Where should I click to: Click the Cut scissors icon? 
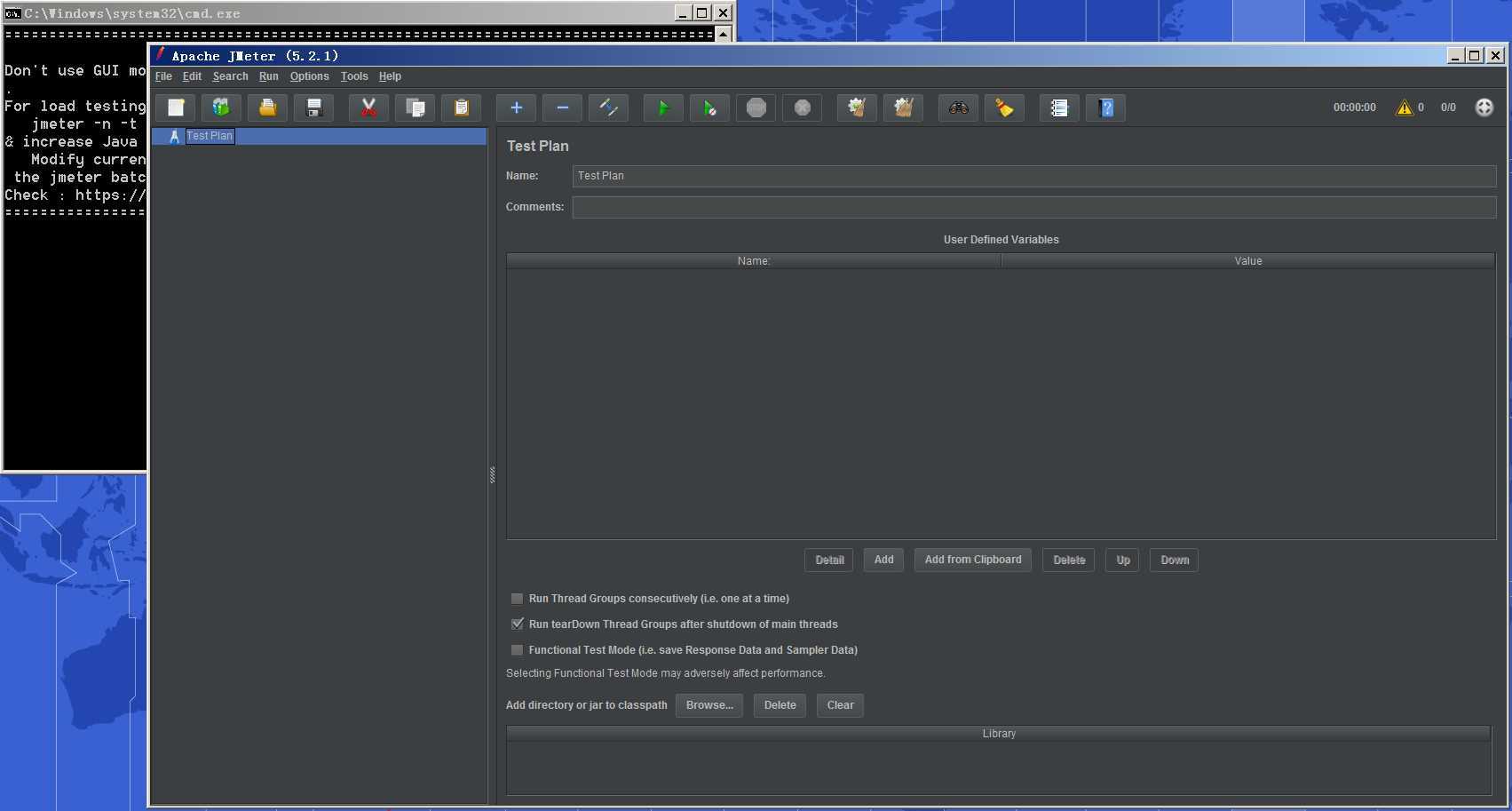pyautogui.click(x=368, y=107)
